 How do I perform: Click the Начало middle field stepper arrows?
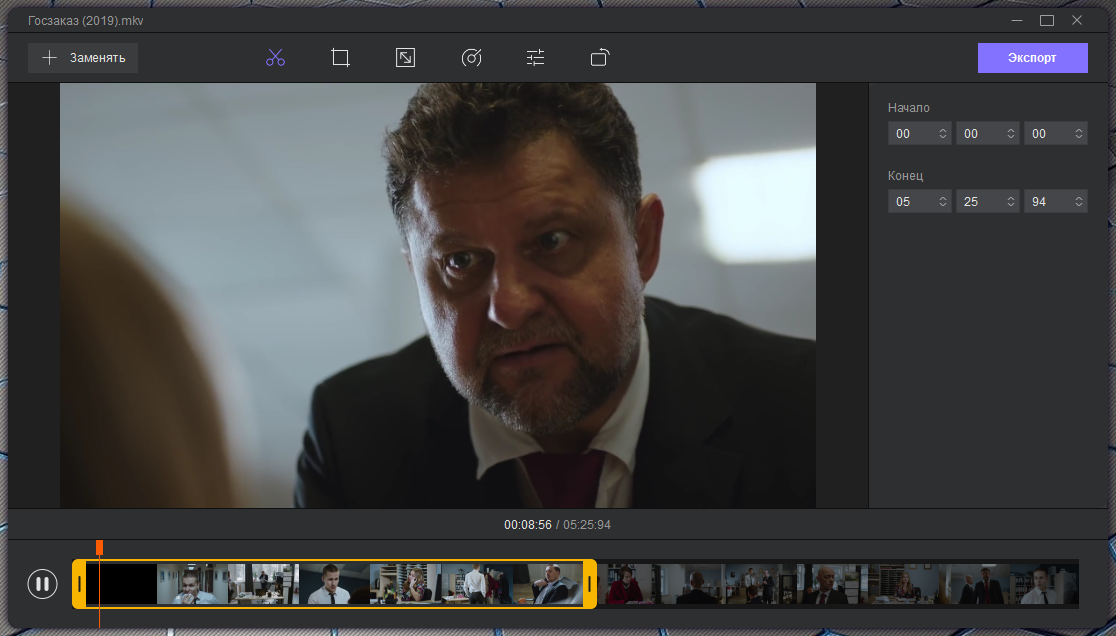(x=1010, y=133)
